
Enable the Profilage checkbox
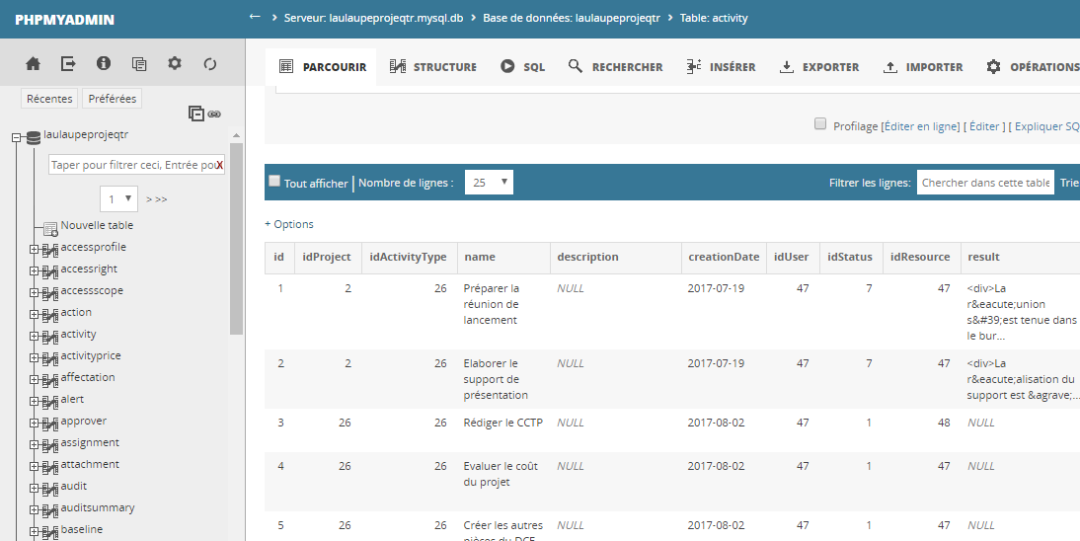pos(821,125)
